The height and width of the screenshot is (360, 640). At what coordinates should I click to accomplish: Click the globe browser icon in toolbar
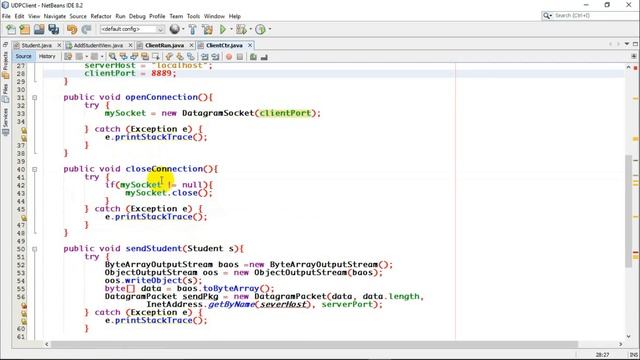coord(174,29)
